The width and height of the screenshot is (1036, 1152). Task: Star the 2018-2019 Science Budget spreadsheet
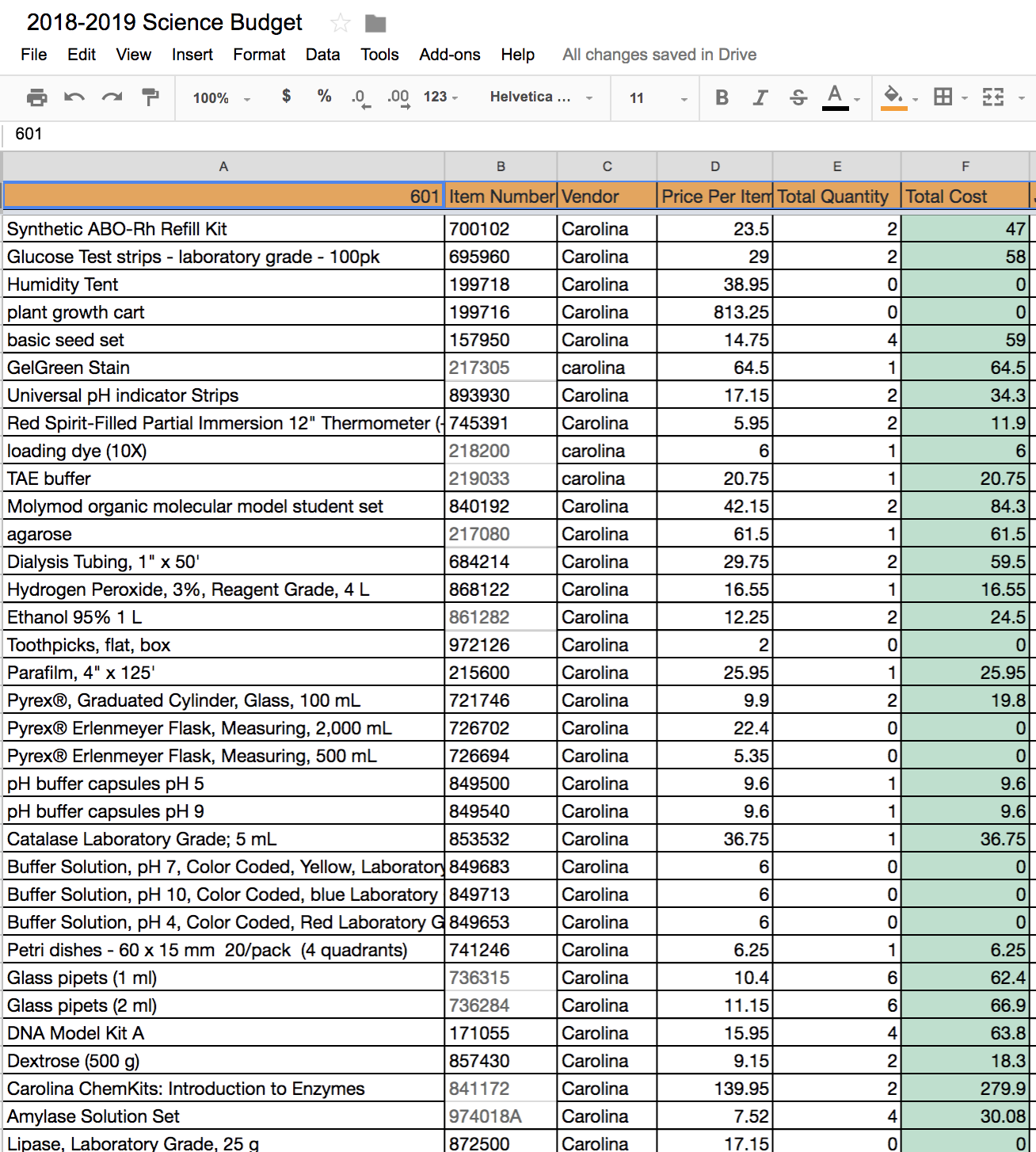tap(340, 23)
